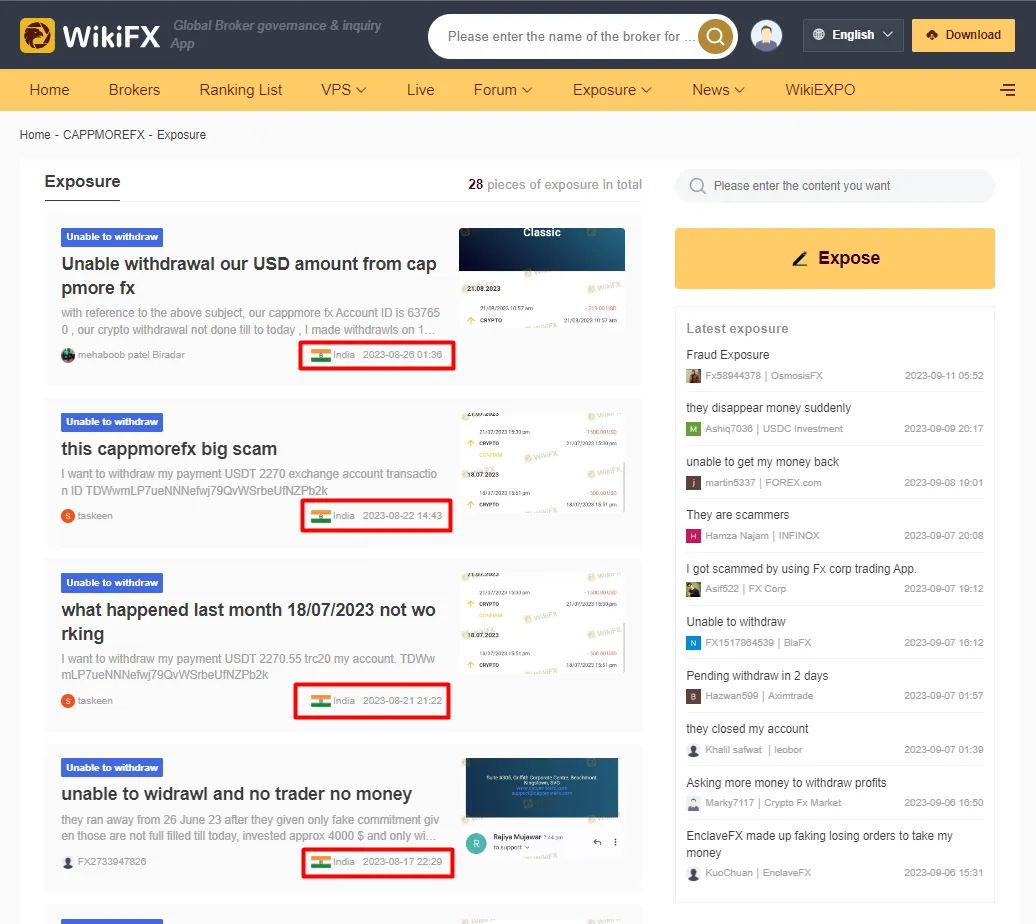Open 'Unable withdrawal our USD amount' post
This screenshot has height=924, width=1036.
pyautogui.click(x=249, y=276)
